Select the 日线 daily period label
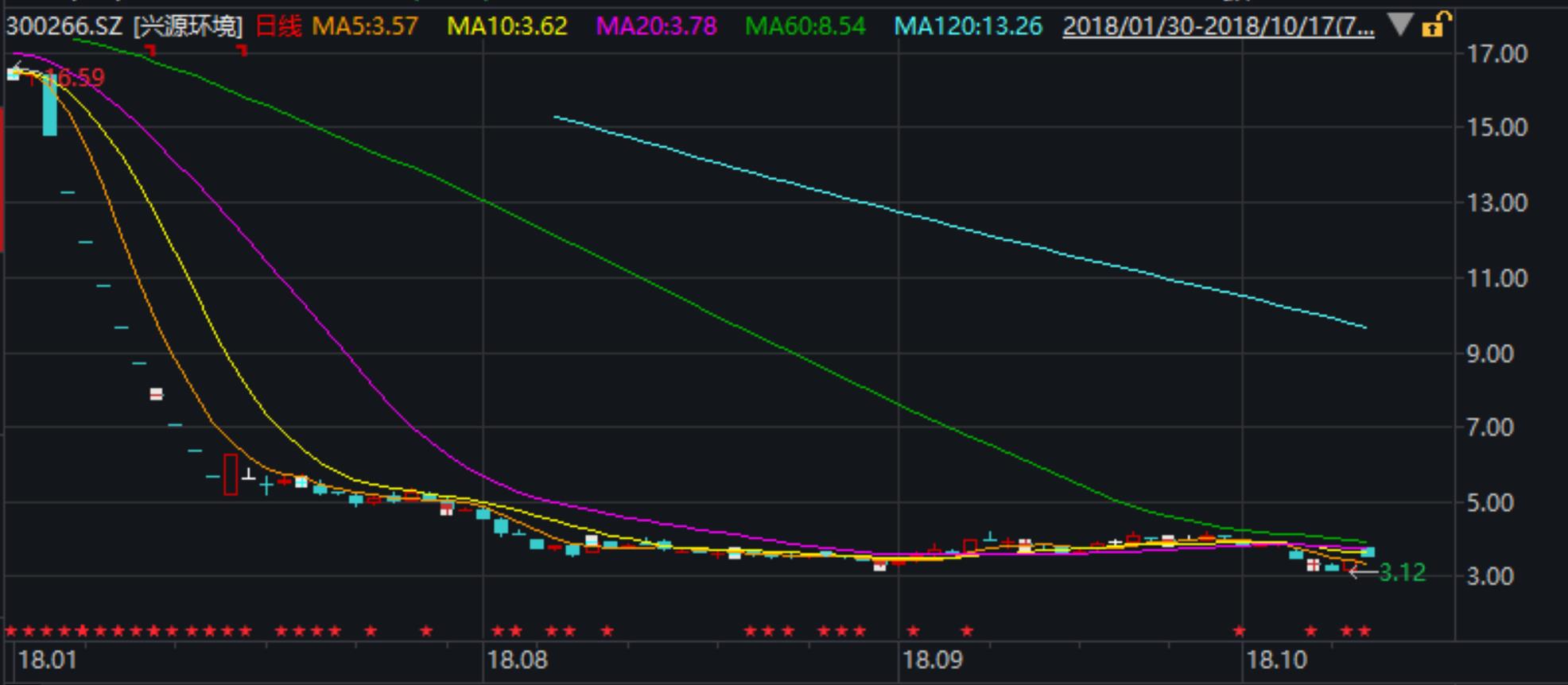1568x685 pixels. 278,26
